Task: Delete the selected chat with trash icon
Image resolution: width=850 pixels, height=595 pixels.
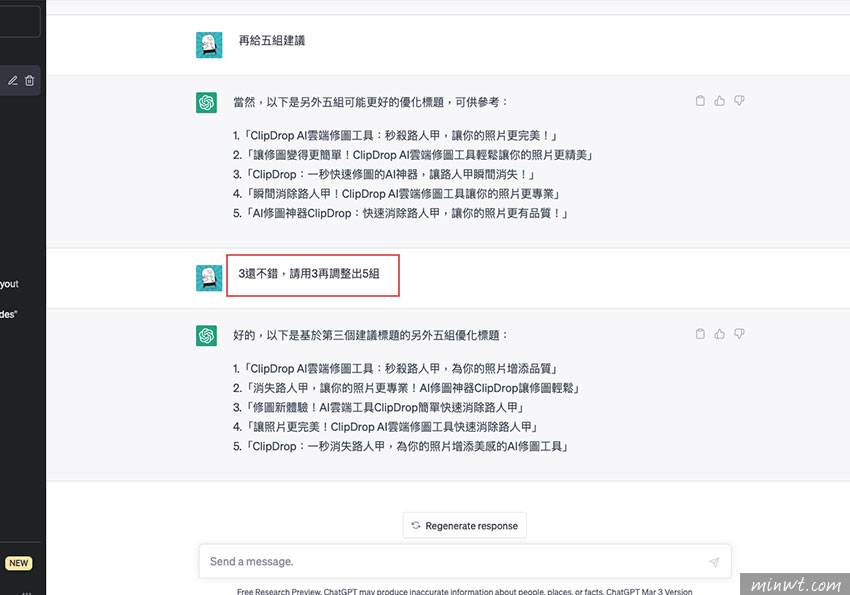Action: pyautogui.click(x=30, y=81)
